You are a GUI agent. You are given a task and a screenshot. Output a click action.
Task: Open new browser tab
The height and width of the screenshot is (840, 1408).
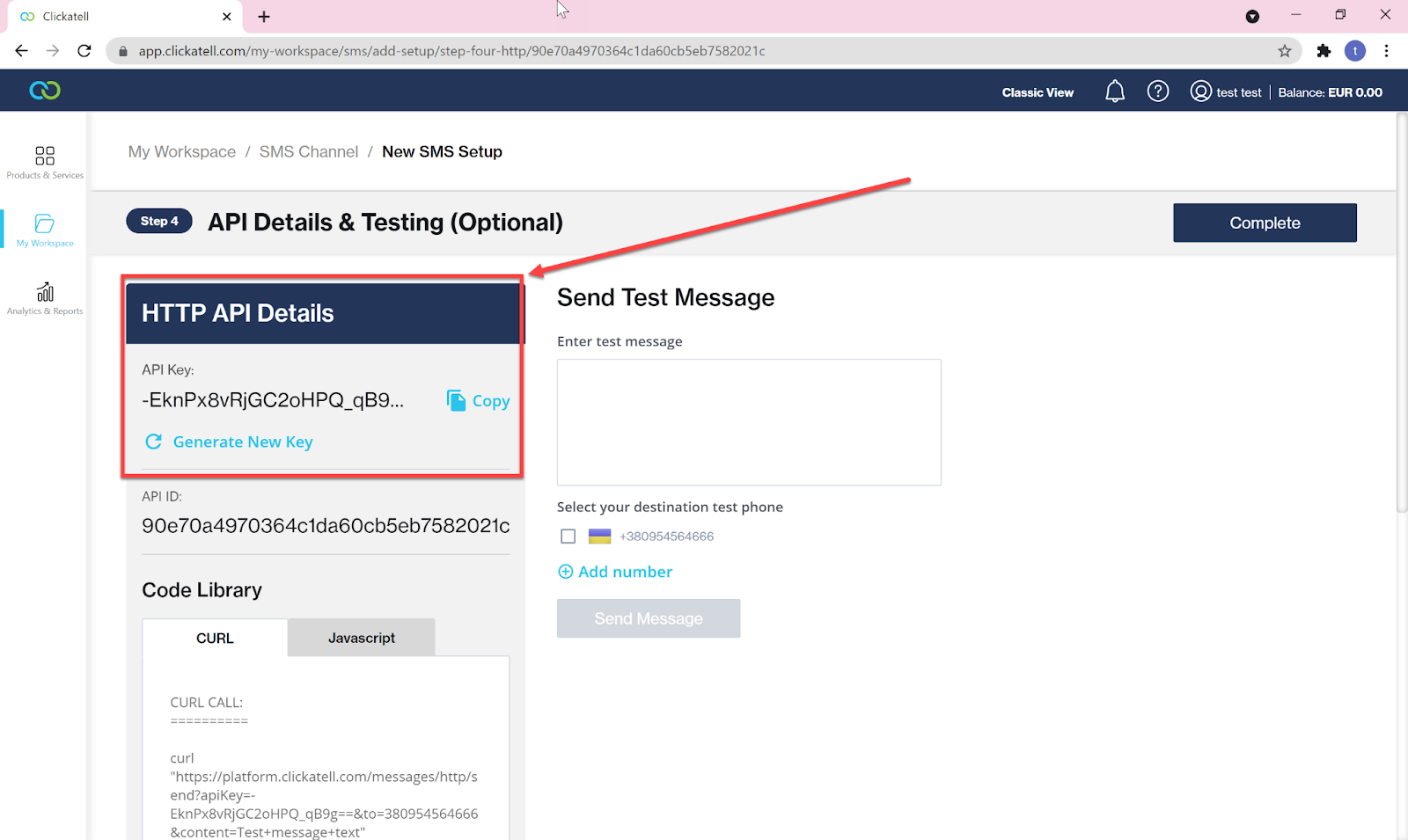click(264, 17)
